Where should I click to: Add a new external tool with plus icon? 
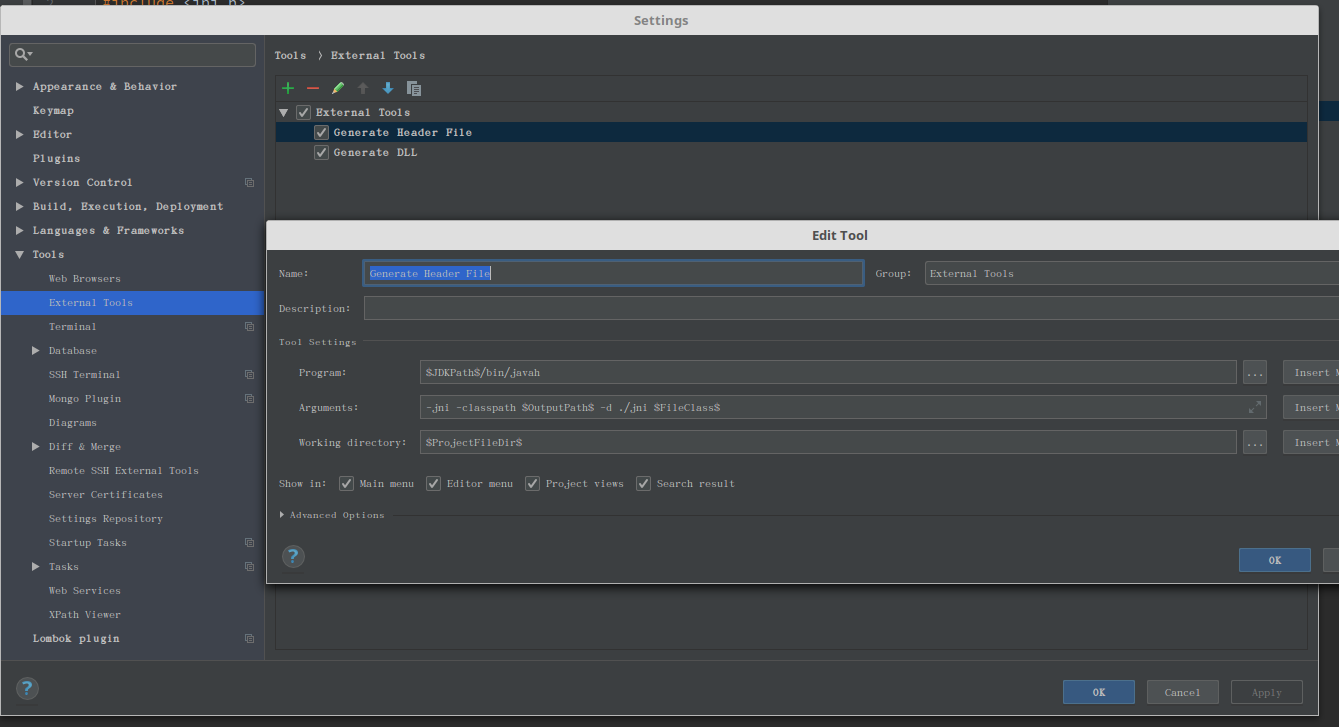point(288,88)
